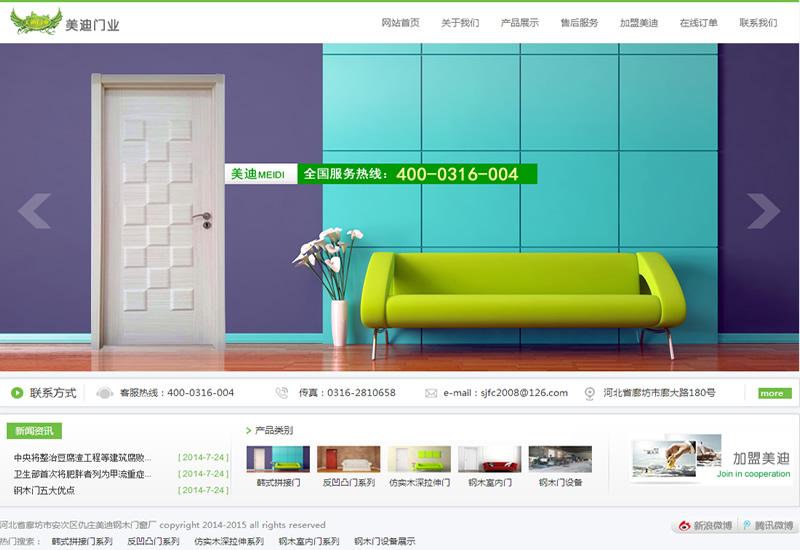Image resolution: width=800 pixels, height=550 pixels.
Task: Click the 加盟美迪 Join in cooperation banner
Action: coord(713,459)
